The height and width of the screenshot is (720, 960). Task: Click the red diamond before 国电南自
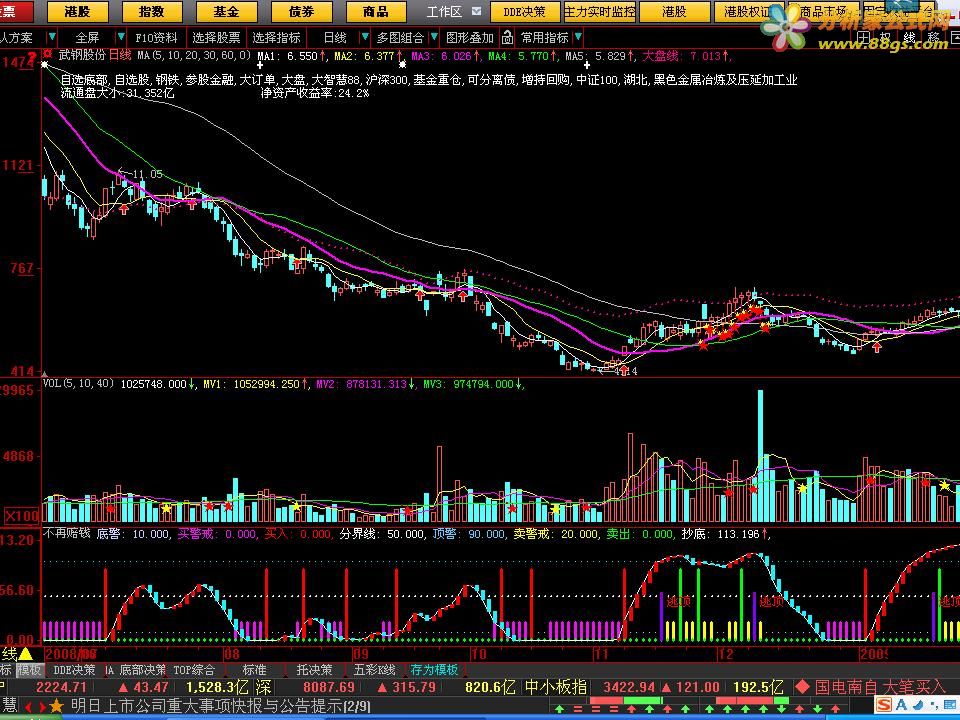[x=803, y=686]
